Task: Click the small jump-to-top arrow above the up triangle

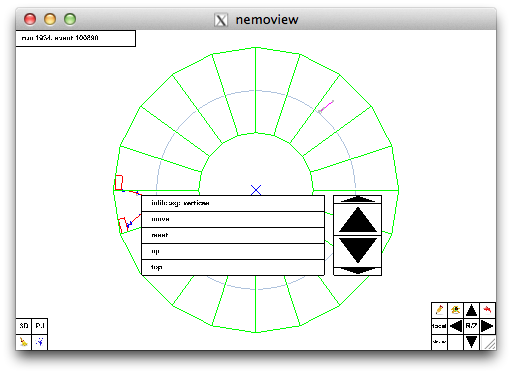Action: (358, 199)
